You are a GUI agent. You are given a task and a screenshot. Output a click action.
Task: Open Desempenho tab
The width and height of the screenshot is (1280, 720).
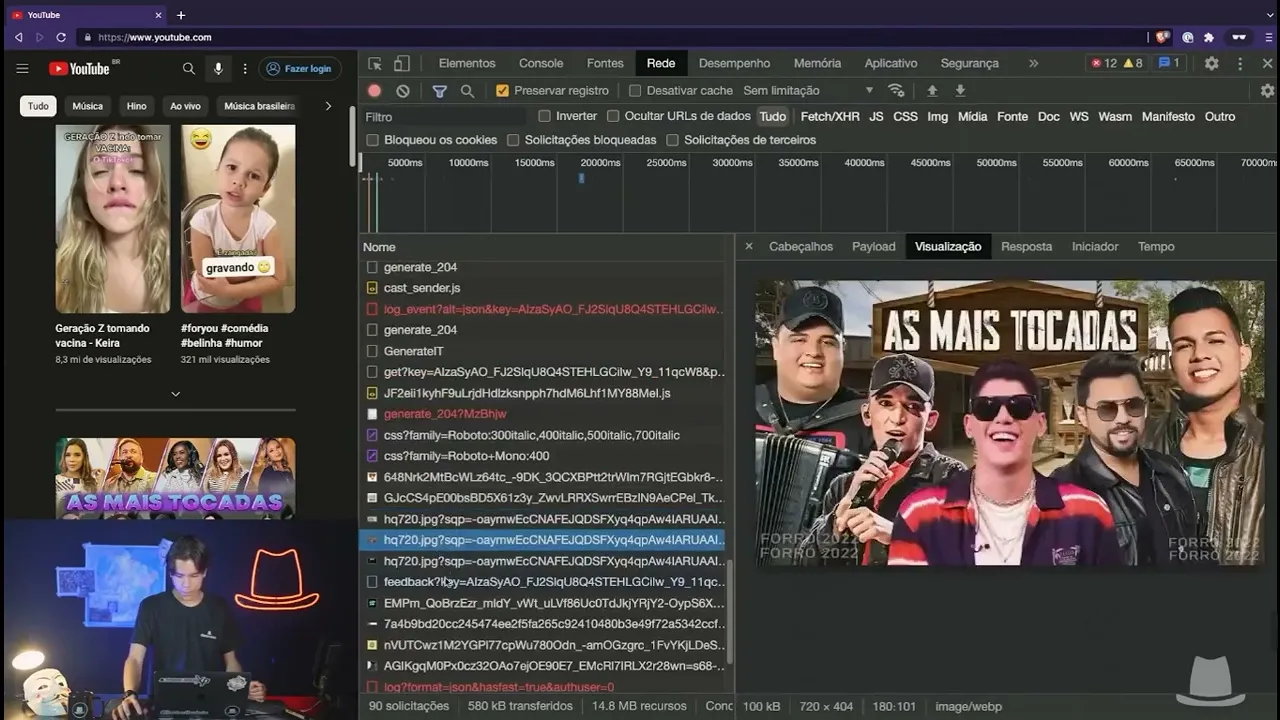click(734, 63)
